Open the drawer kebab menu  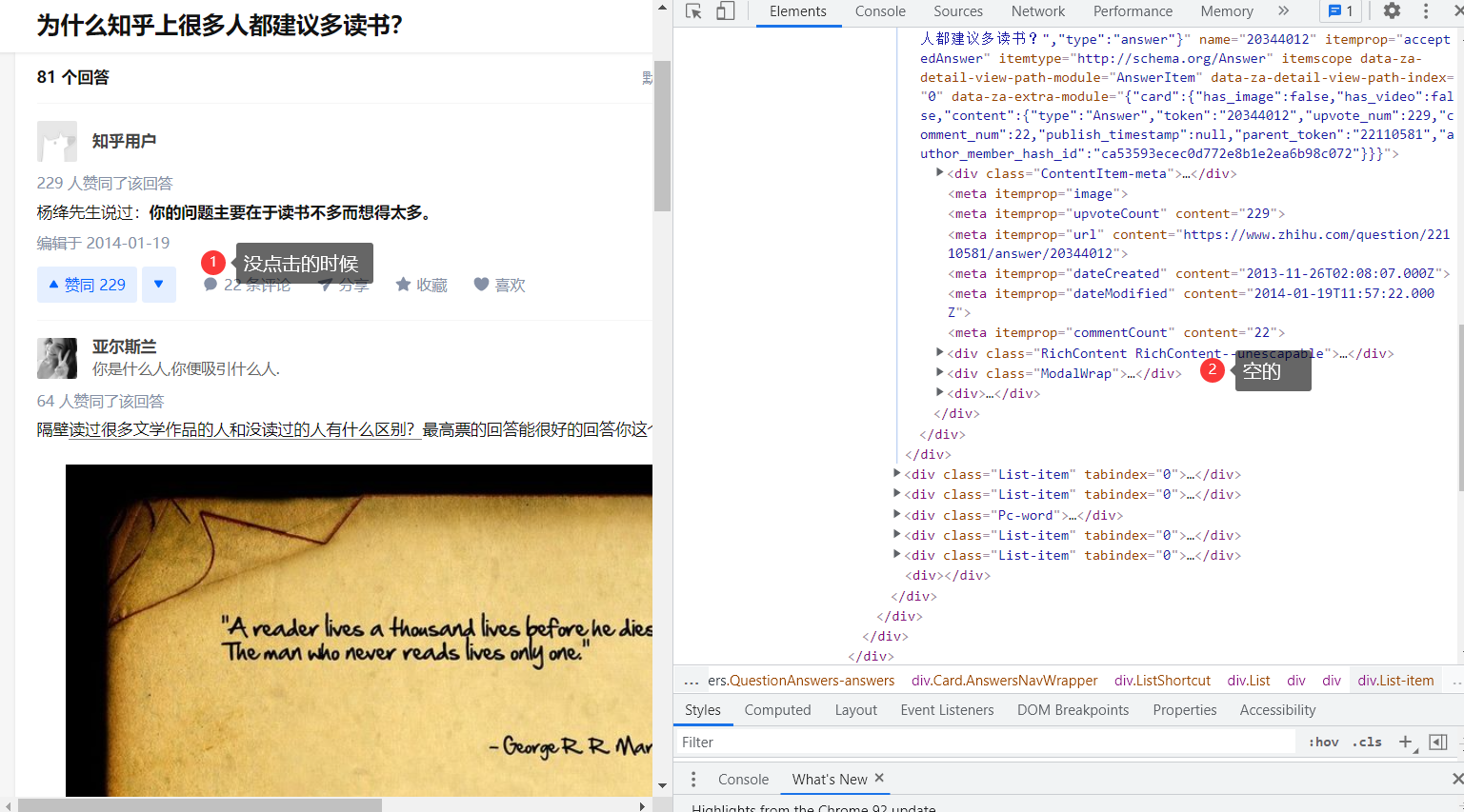pyautogui.click(x=693, y=780)
